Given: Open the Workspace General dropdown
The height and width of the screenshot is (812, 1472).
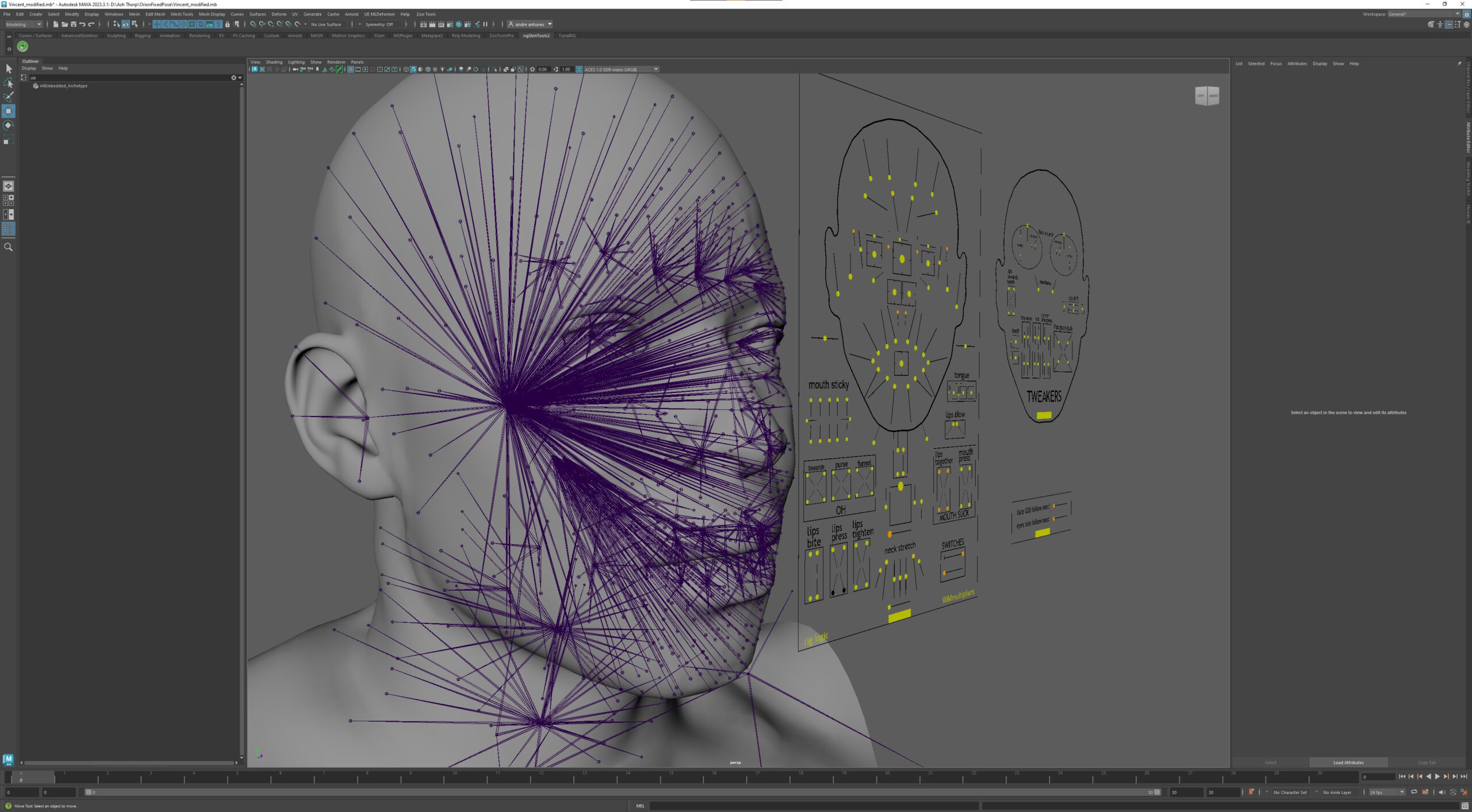Looking at the screenshot, I should point(1424,14).
